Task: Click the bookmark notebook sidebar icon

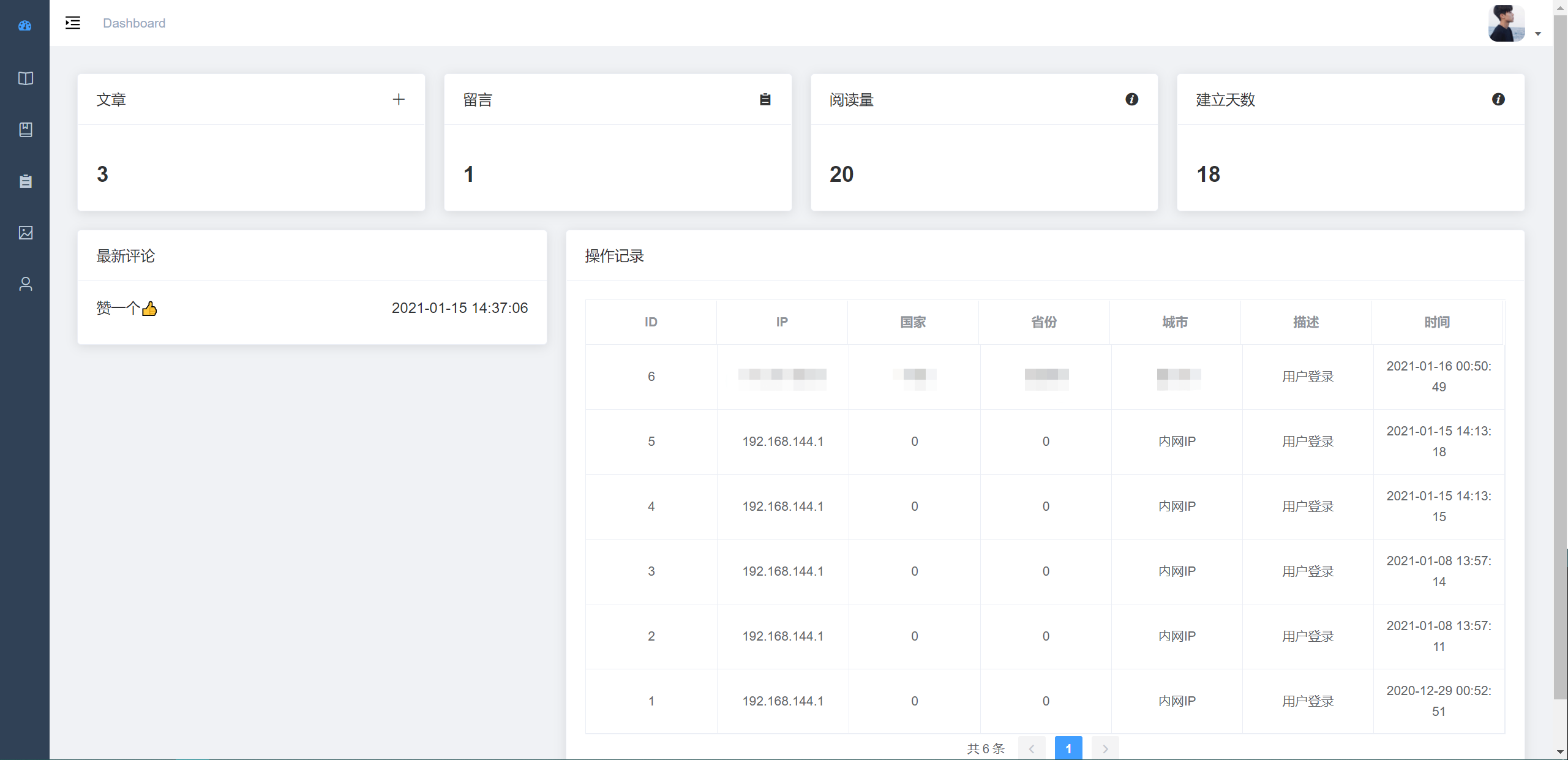Action: (x=25, y=130)
